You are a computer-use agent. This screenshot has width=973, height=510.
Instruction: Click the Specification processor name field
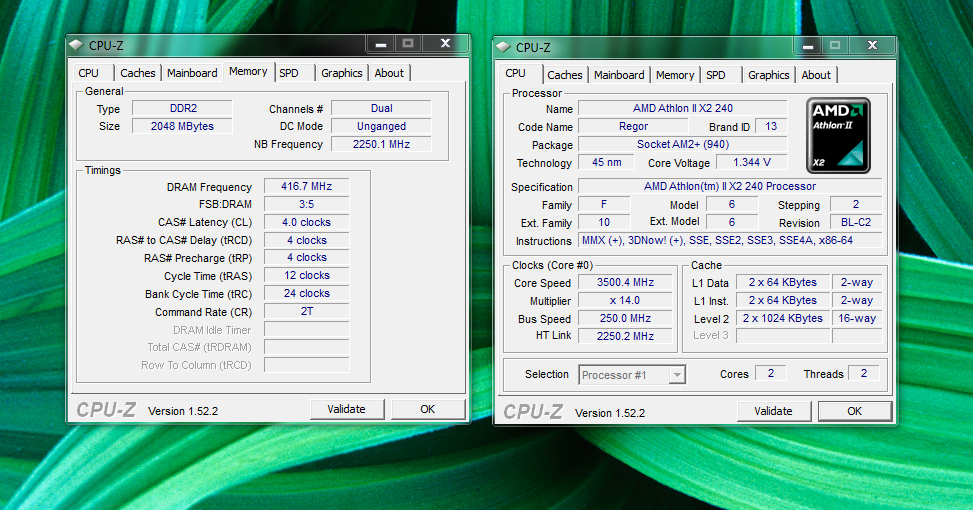coord(730,186)
